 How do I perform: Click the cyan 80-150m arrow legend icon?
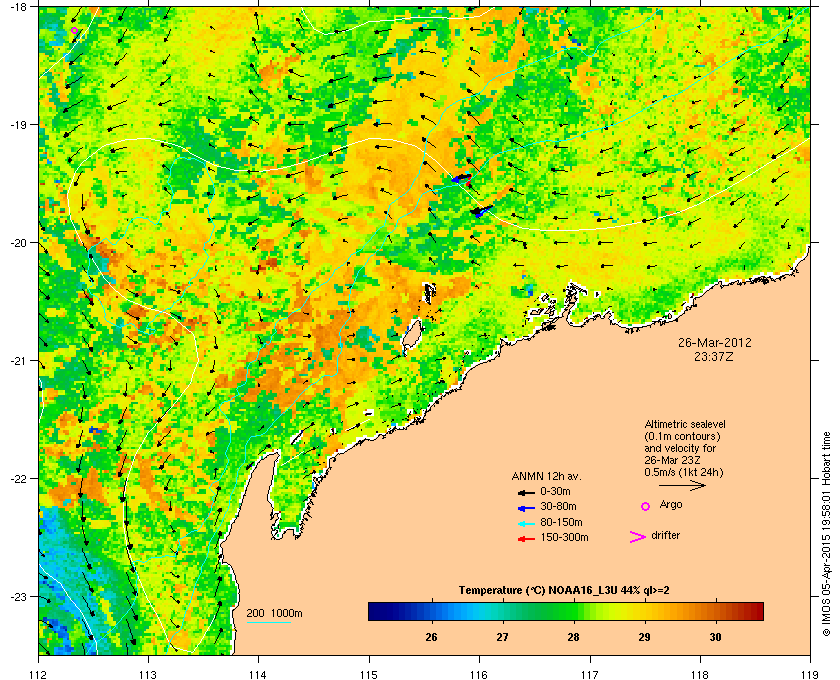tap(526, 523)
